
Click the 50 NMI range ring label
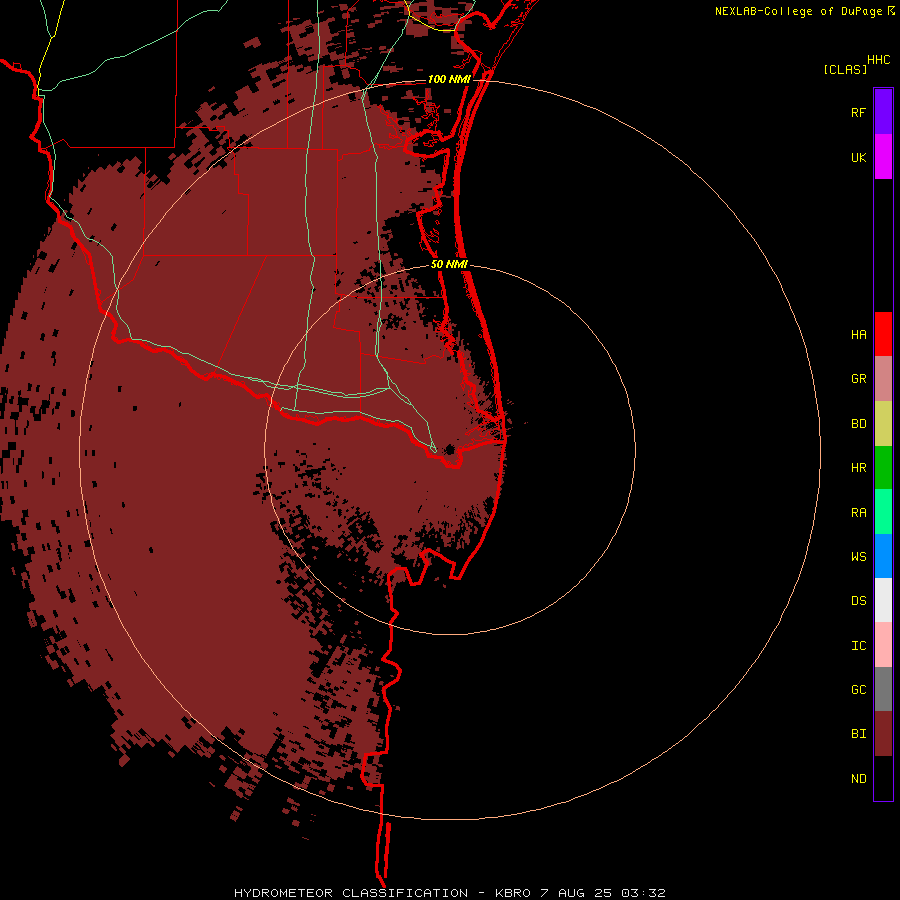pyautogui.click(x=449, y=264)
